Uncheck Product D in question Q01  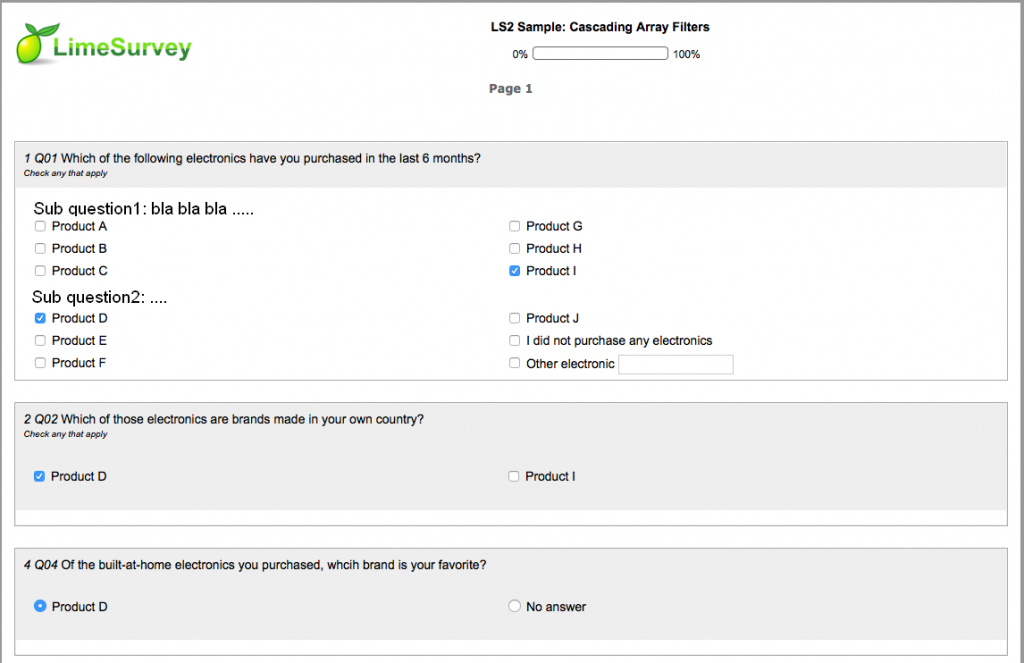click(x=40, y=318)
